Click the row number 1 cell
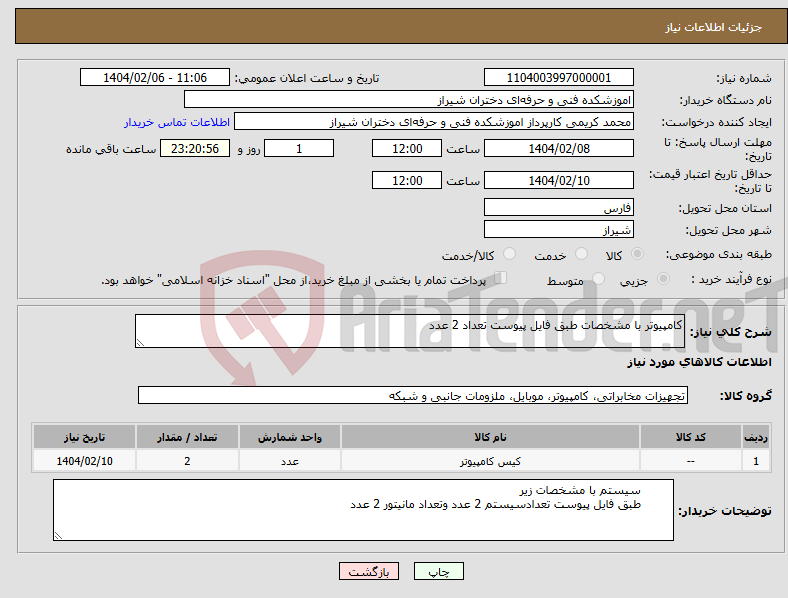 tap(756, 461)
